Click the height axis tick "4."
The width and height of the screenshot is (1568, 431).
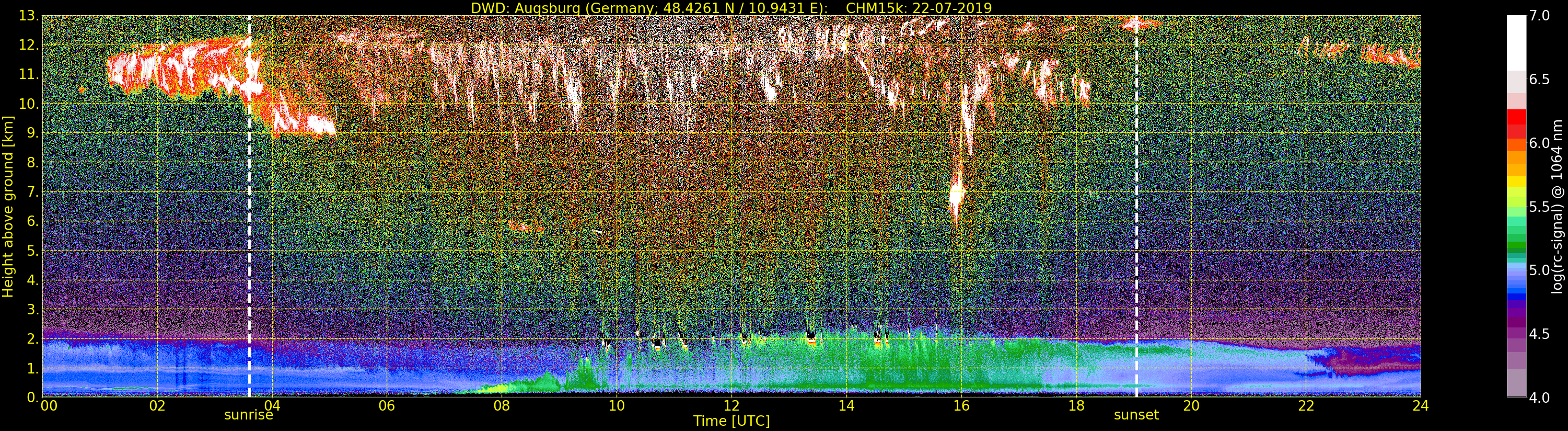point(32,280)
